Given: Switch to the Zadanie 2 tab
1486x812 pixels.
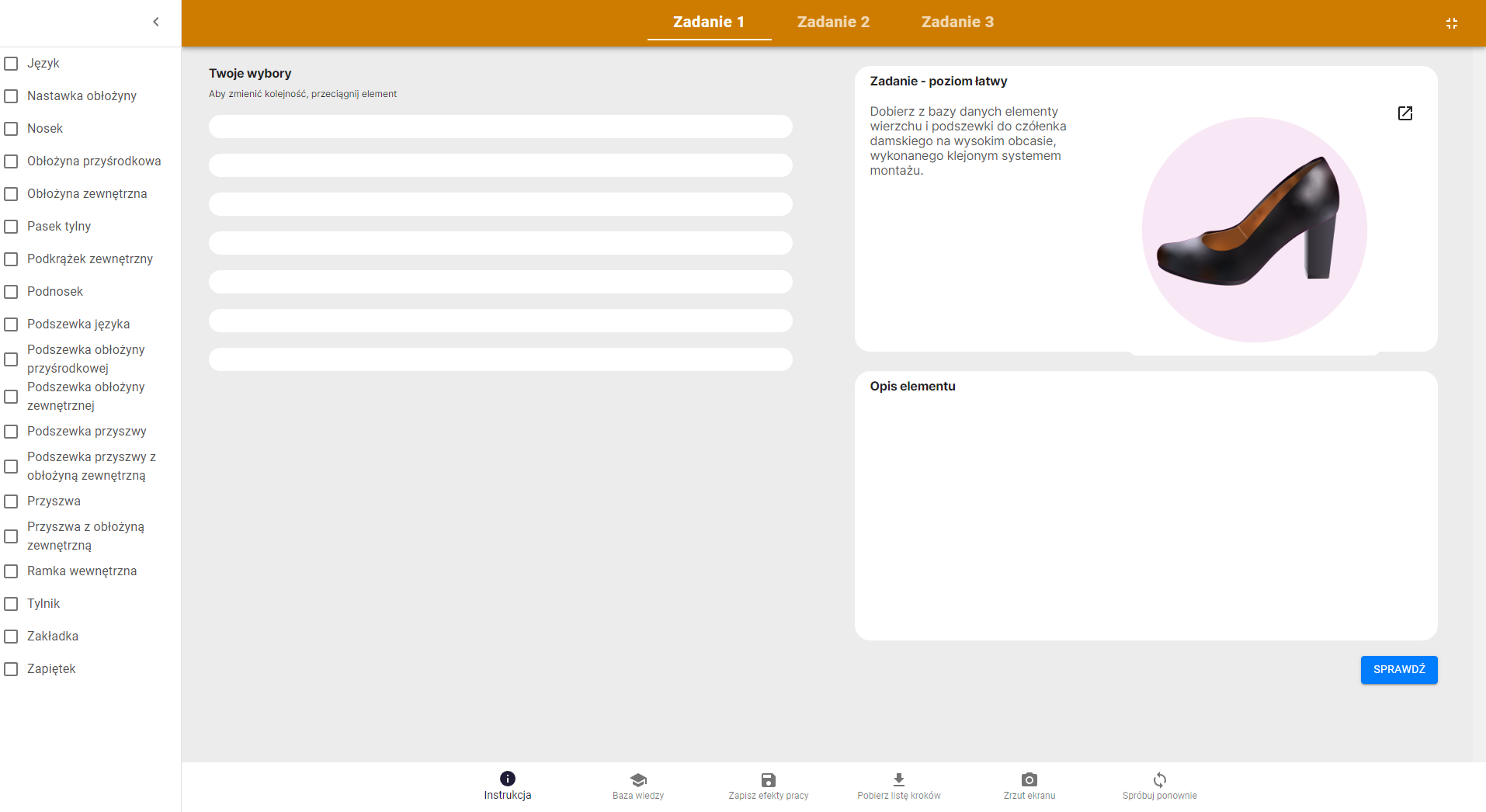Looking at the screenshot, I should 833,22.
